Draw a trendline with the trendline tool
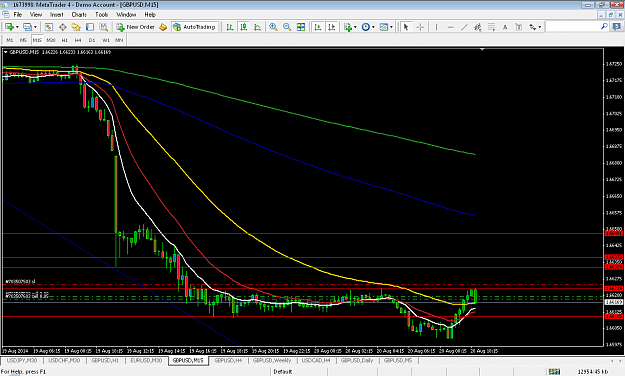625x376 pixels. (464, 27)
